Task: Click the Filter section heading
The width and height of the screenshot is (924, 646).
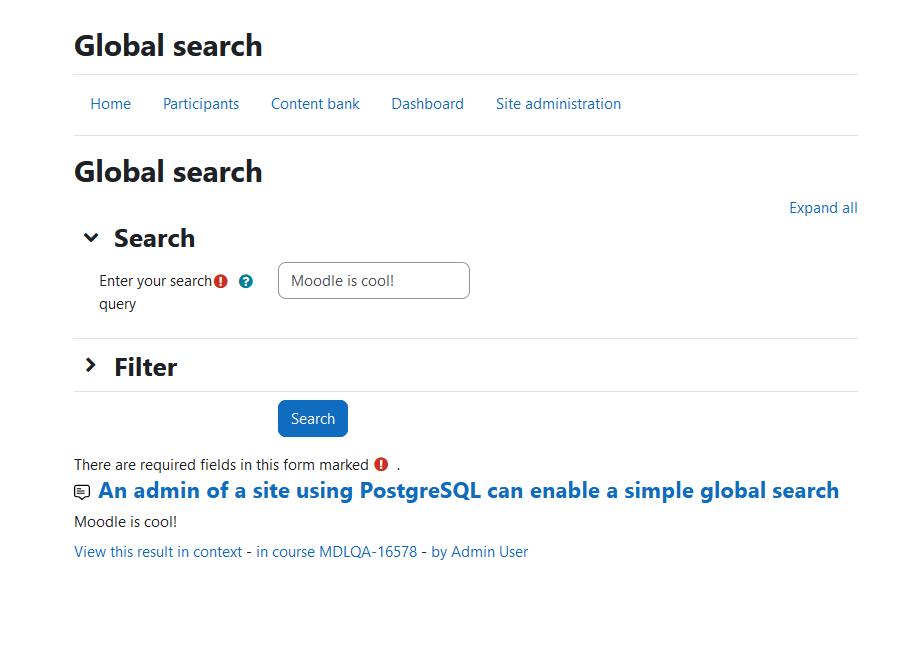Action: click(146, 367)
